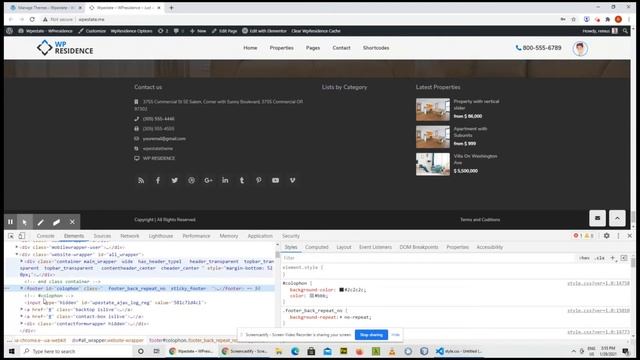Open the Terms and Conditions footer link
640x360 pixels.
[480, 220]
